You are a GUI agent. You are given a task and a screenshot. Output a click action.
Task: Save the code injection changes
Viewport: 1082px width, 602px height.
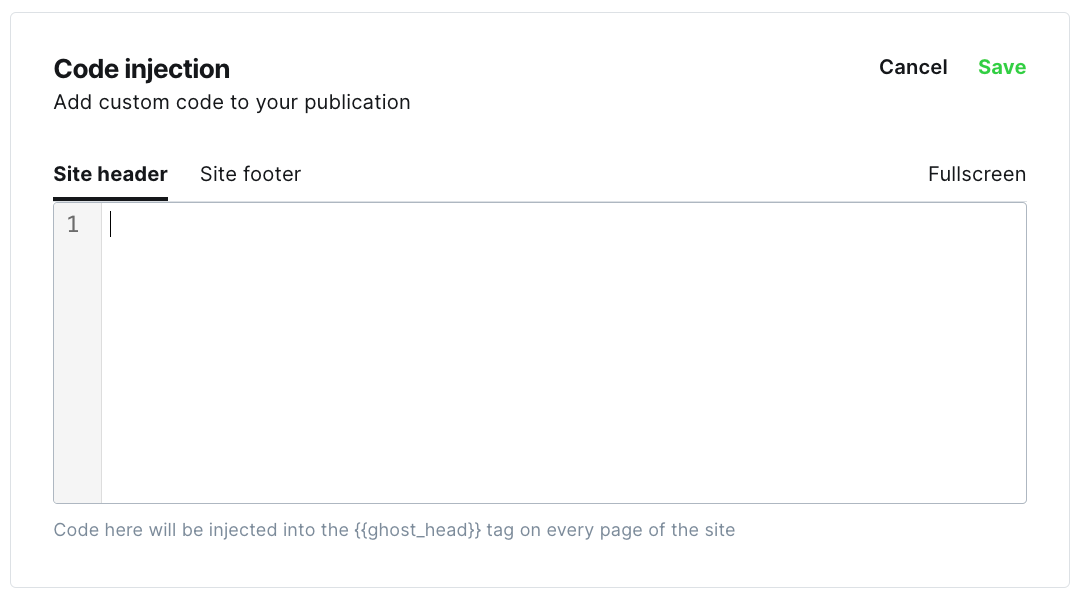pyautogui.click(x=1001, y=67)
